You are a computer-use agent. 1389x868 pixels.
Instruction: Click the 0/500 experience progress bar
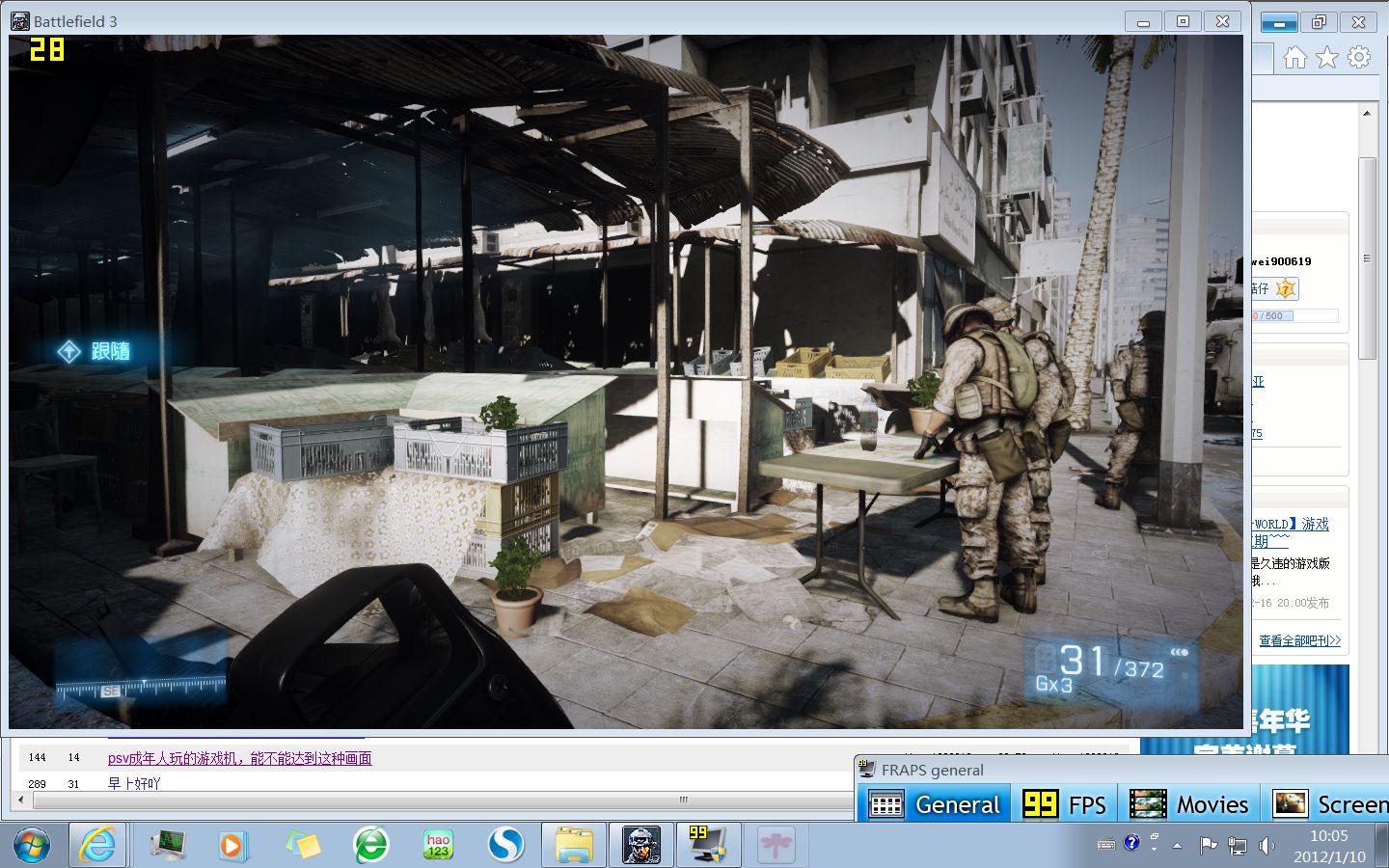(1294, 315)
